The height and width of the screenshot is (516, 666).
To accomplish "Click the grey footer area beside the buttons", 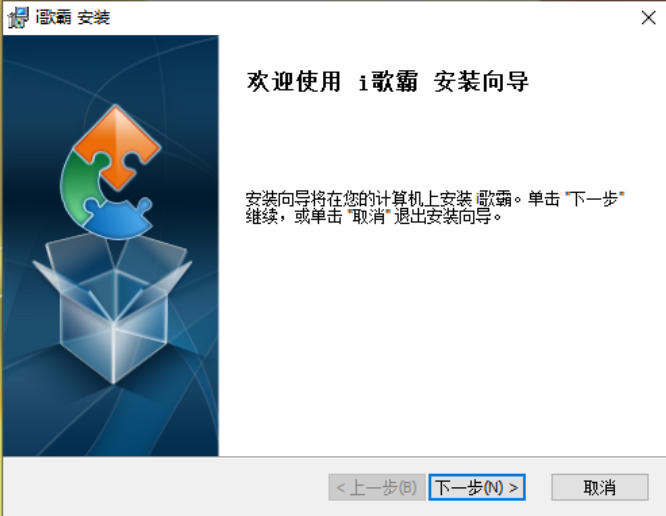I will 166,487.
